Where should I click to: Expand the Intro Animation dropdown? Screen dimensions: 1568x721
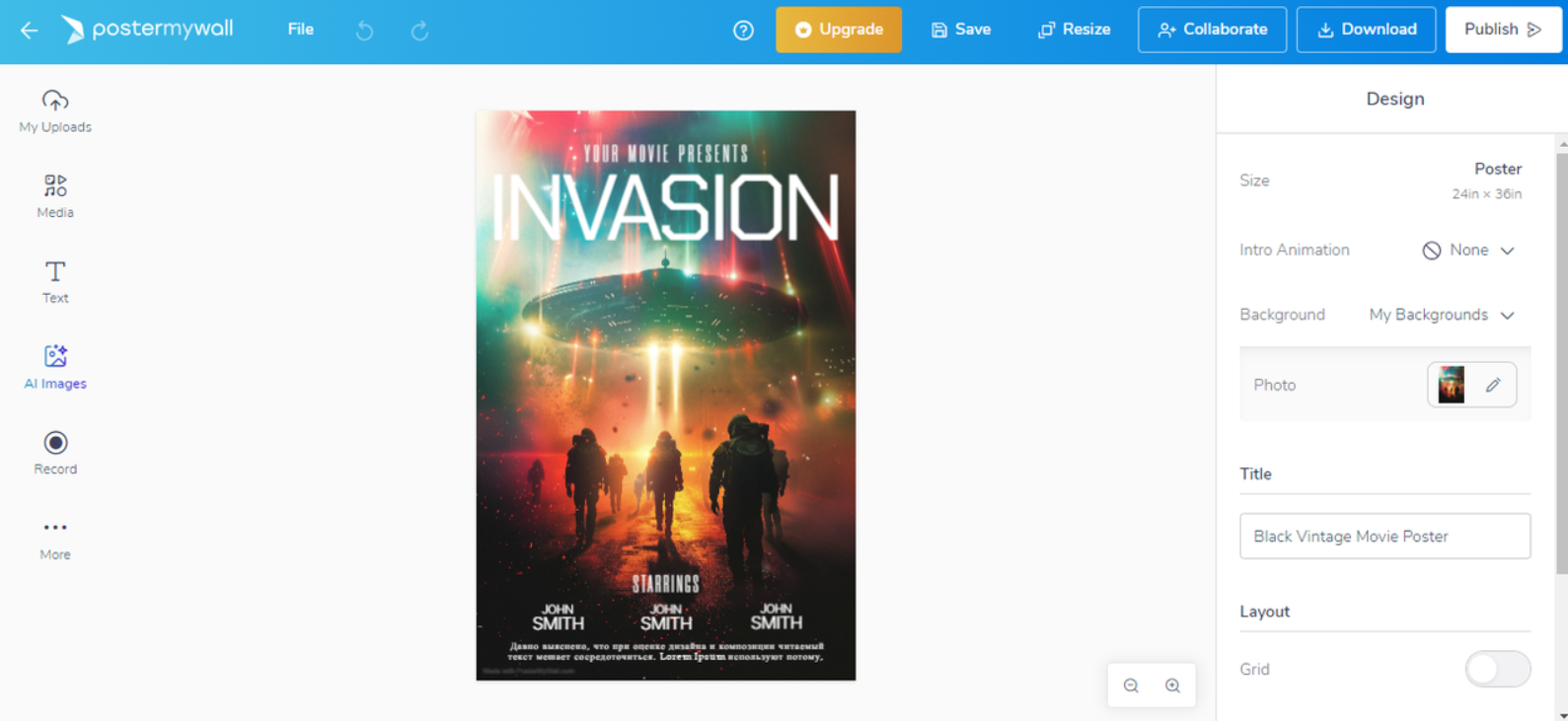[x=1468, y=251]
